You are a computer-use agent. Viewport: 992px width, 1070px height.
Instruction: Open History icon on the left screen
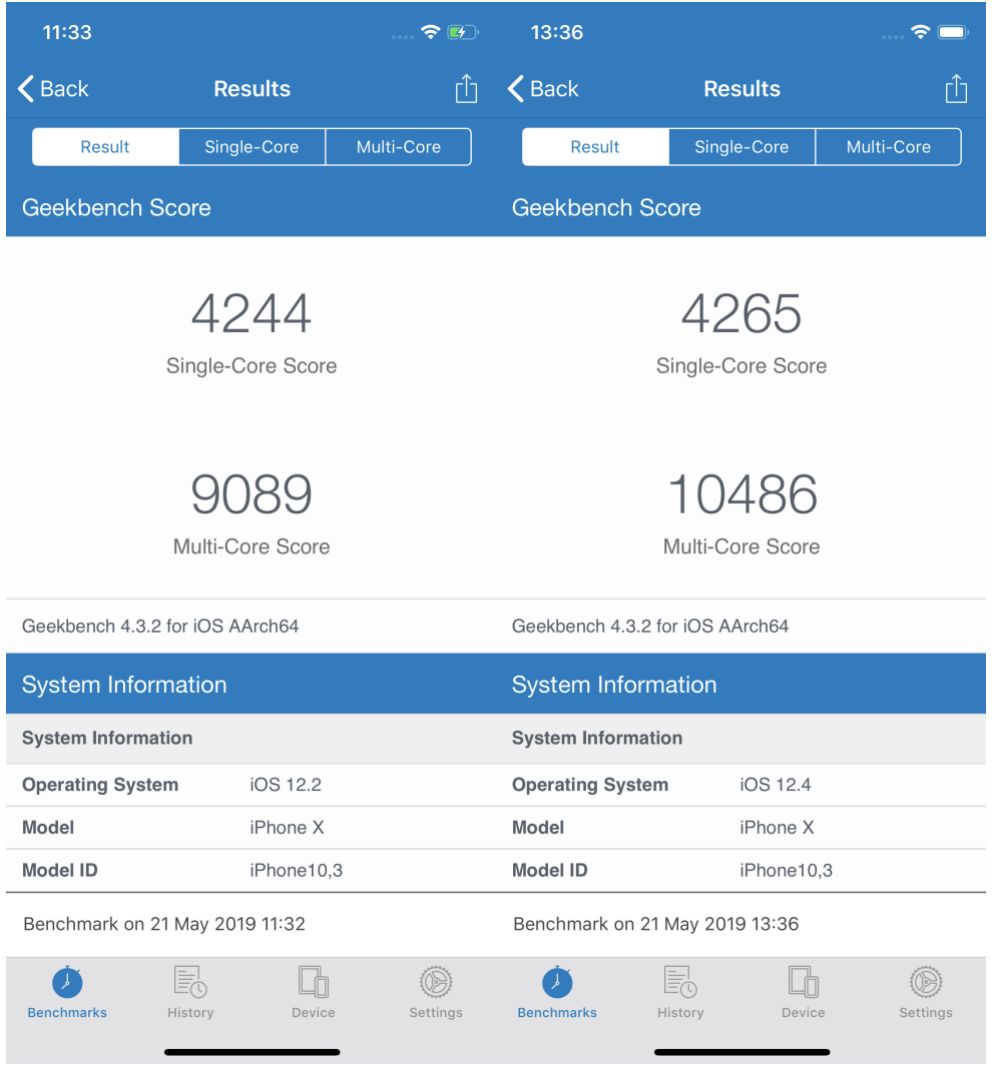pos(190,982)
